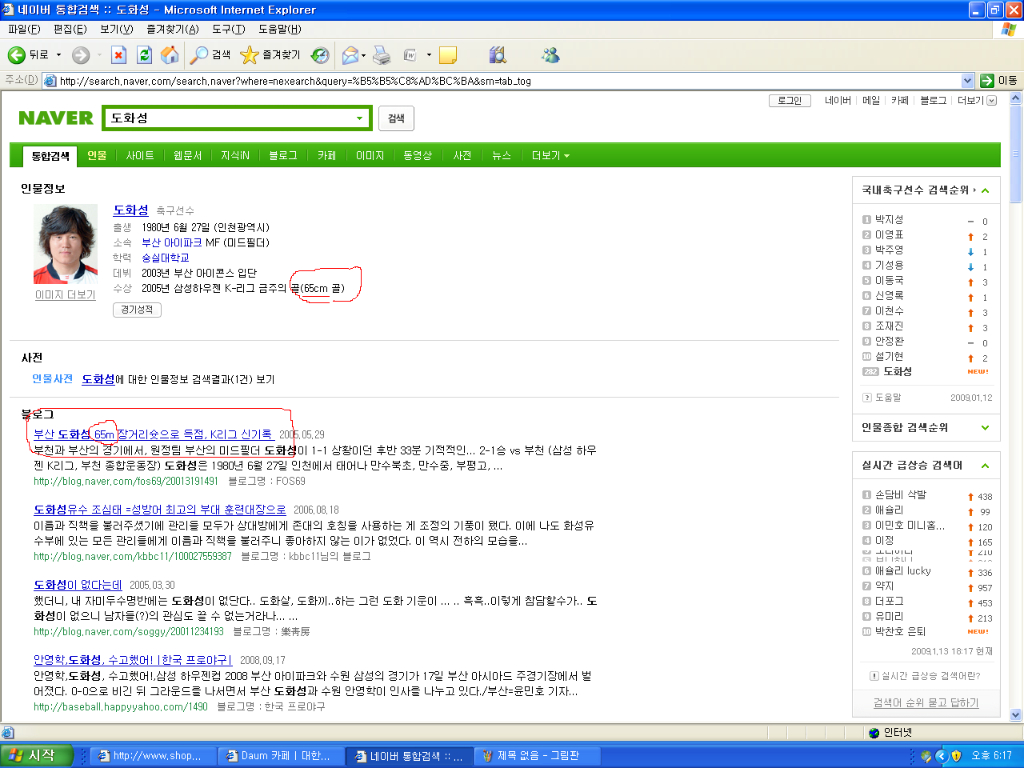Viewport: 1024px width, 768px height.
Task: Click the IE Forward arrow icon
Action: click(x=80, y=56)
